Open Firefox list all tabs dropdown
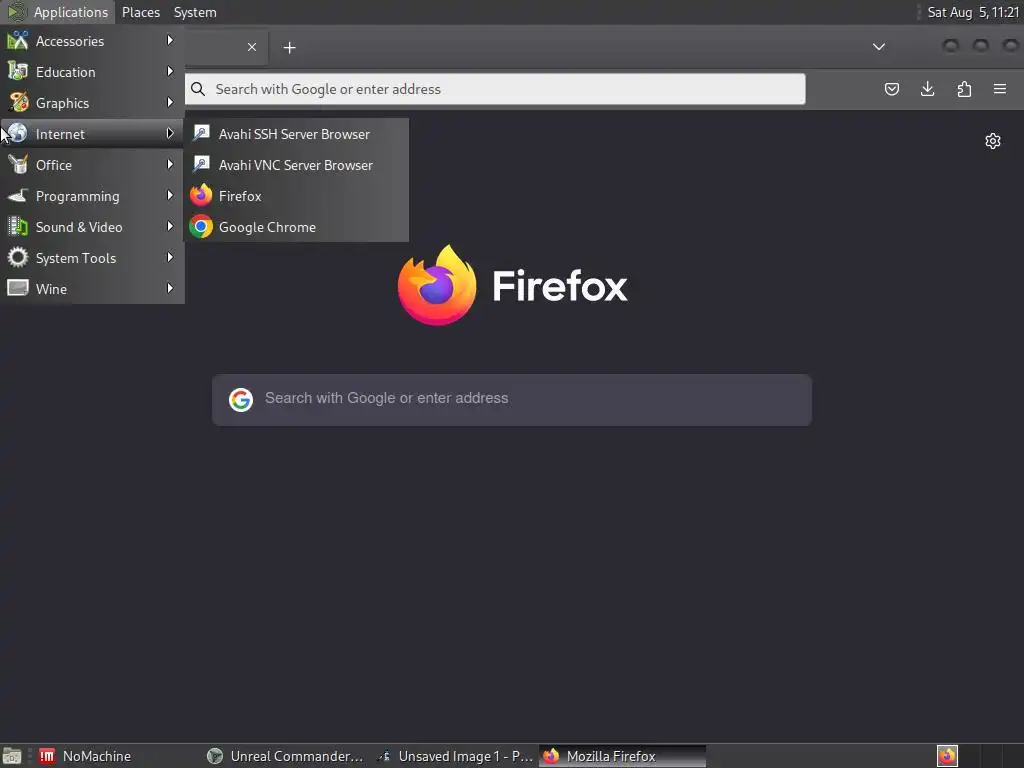This screenshot has height=768, width=1024. pos(879,47)
